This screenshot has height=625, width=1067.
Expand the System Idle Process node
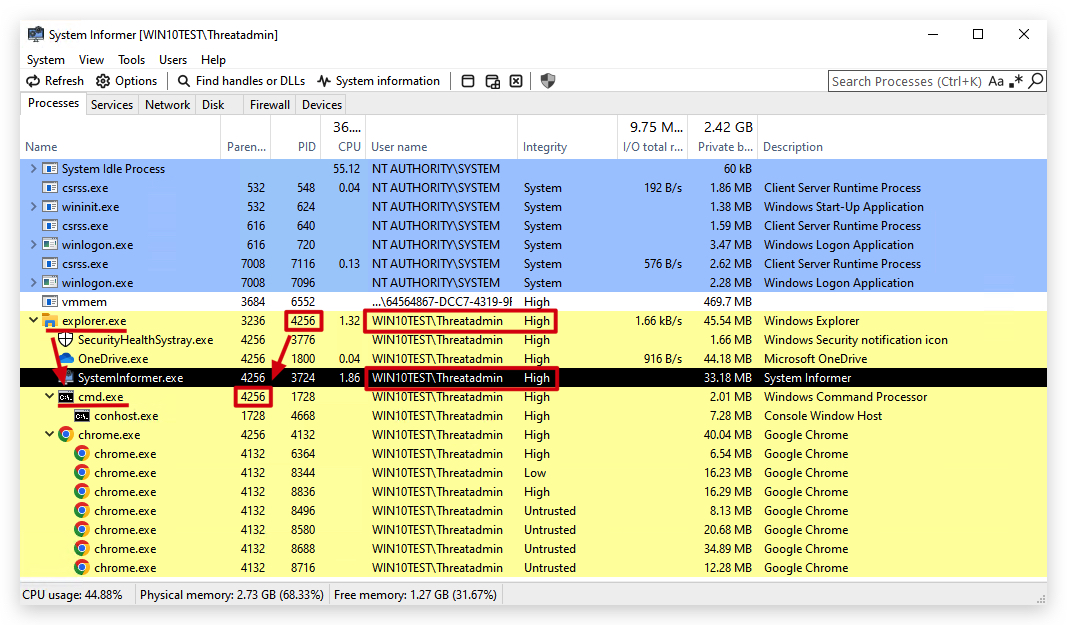pyautogui.click(x=33, y=168)
